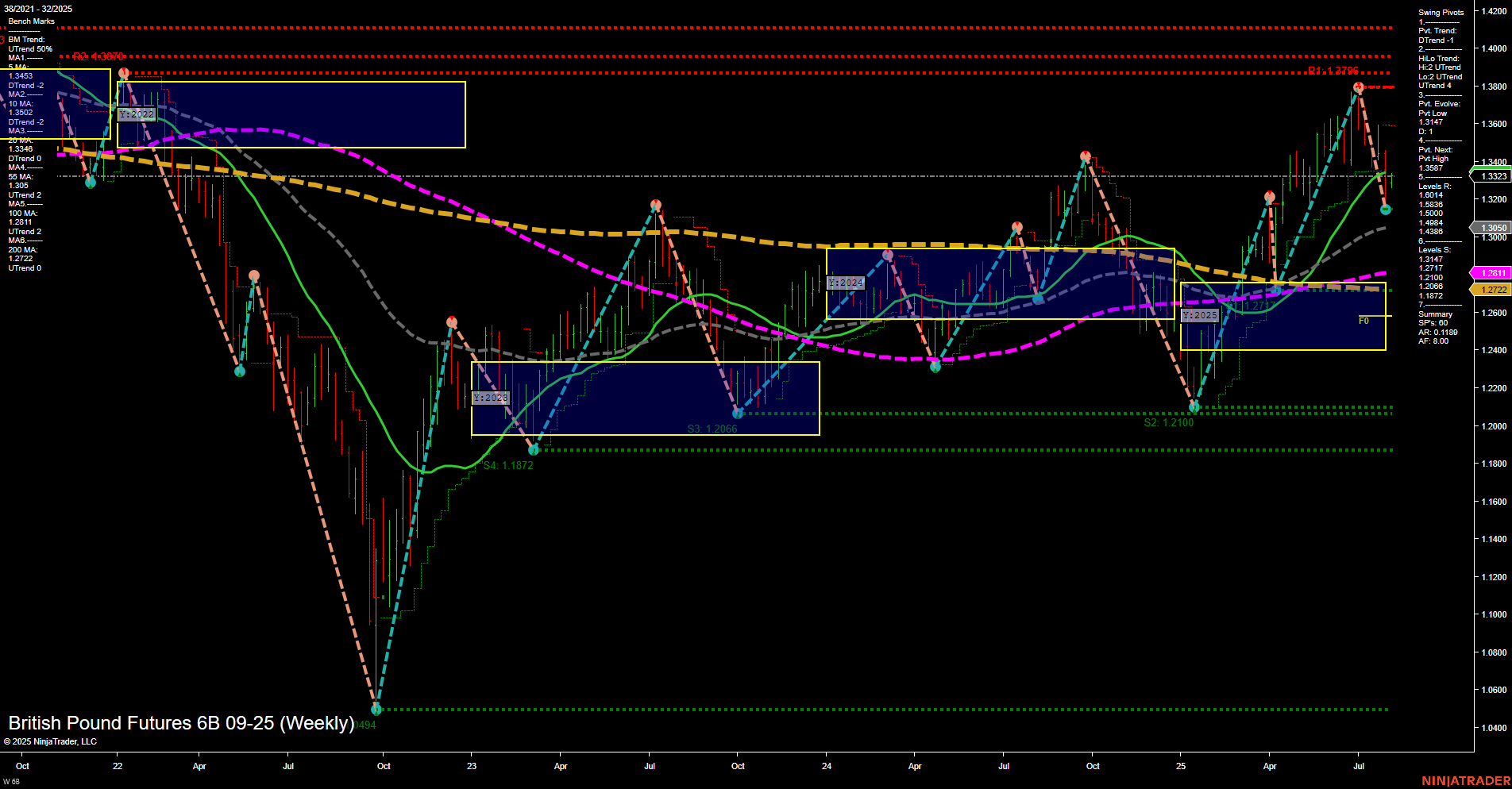
Task: Click the gold 1.2722 price tag on the price axis
Action: (x=1491, y=290)
